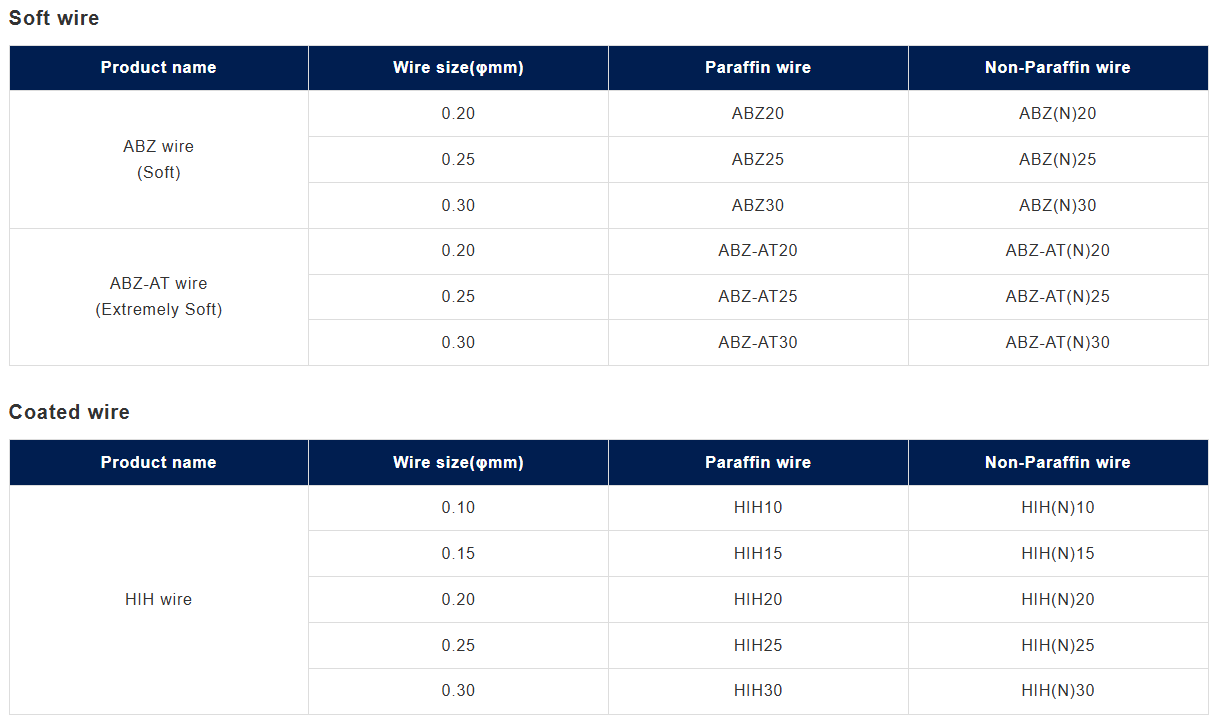
Task: Click Soft wire table's Wire size header
Action: (458, 68)
